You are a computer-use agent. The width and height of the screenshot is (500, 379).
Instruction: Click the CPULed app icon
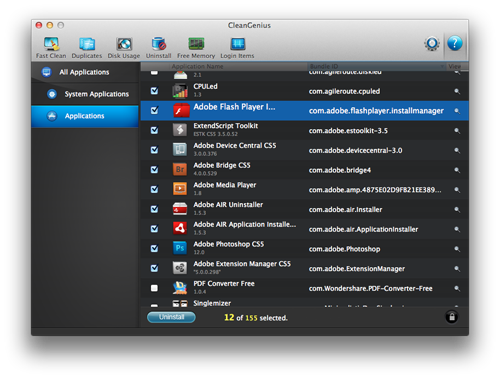[x=180, y=91]
